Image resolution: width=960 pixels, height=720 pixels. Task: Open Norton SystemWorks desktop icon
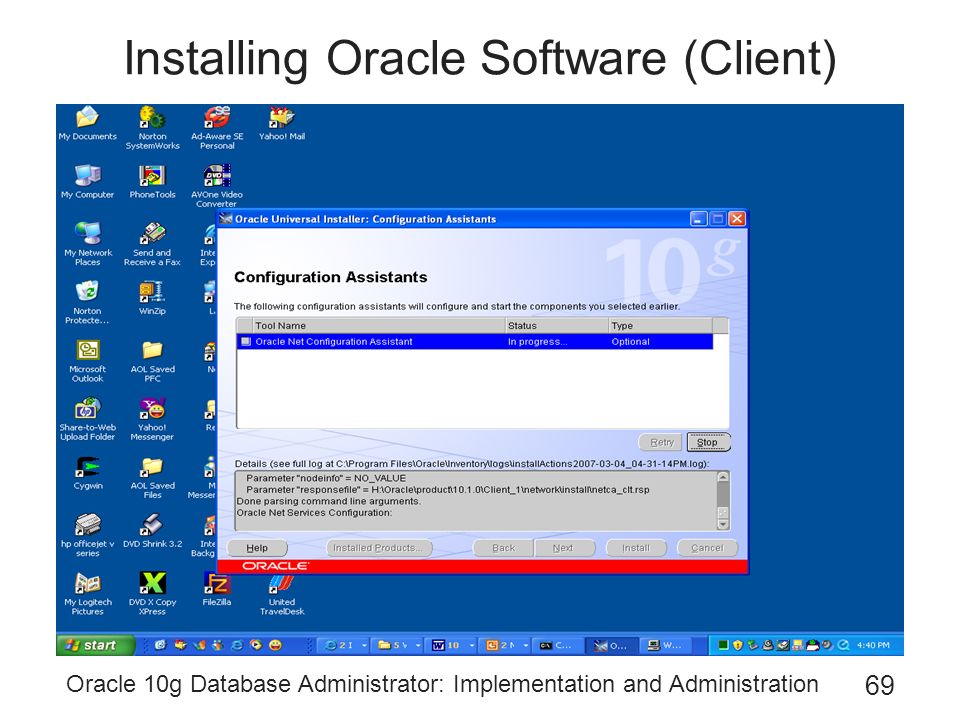(x=152, y=127)
